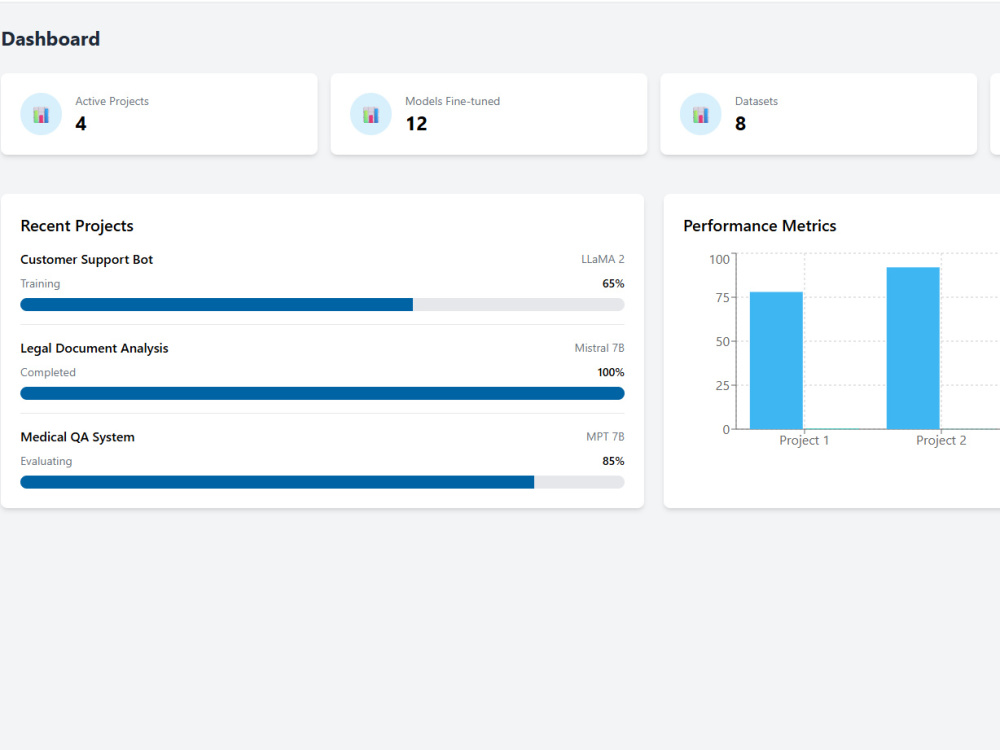Select the Medical QA System project

click(78, 437)
